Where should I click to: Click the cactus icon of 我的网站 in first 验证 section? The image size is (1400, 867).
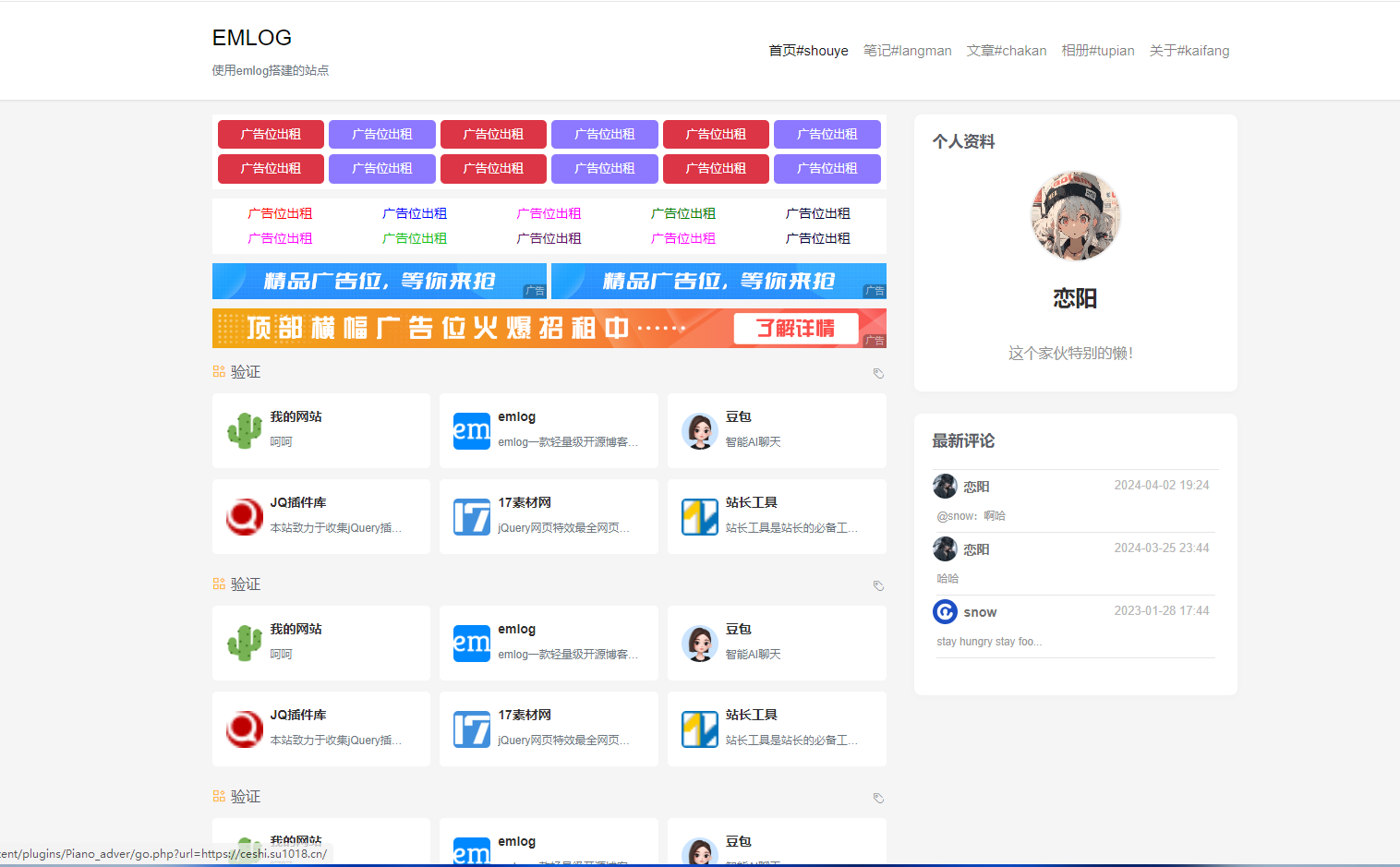point(245,431)
